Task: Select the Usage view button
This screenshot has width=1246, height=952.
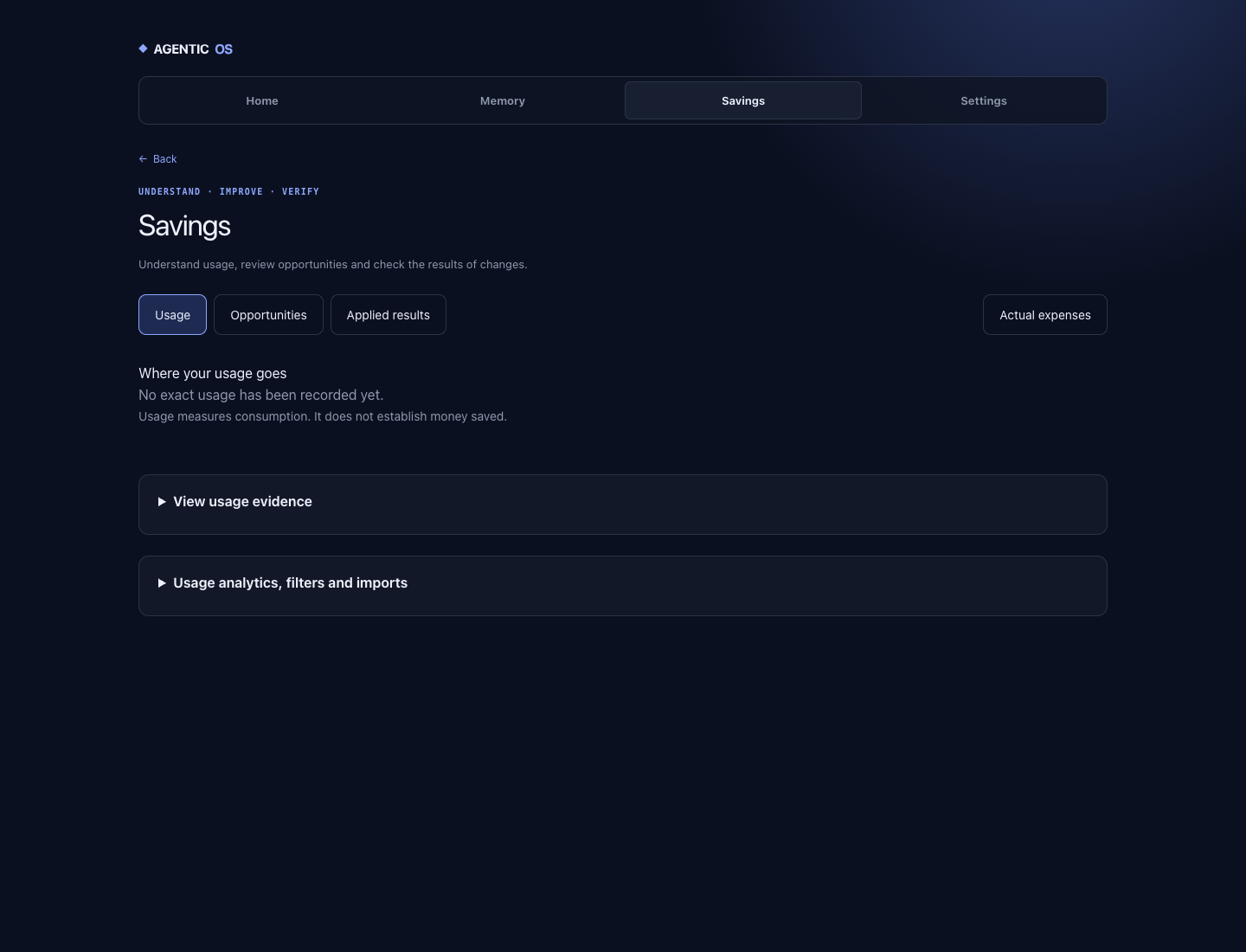Action: pyautogui.click(x=172, y=314)
